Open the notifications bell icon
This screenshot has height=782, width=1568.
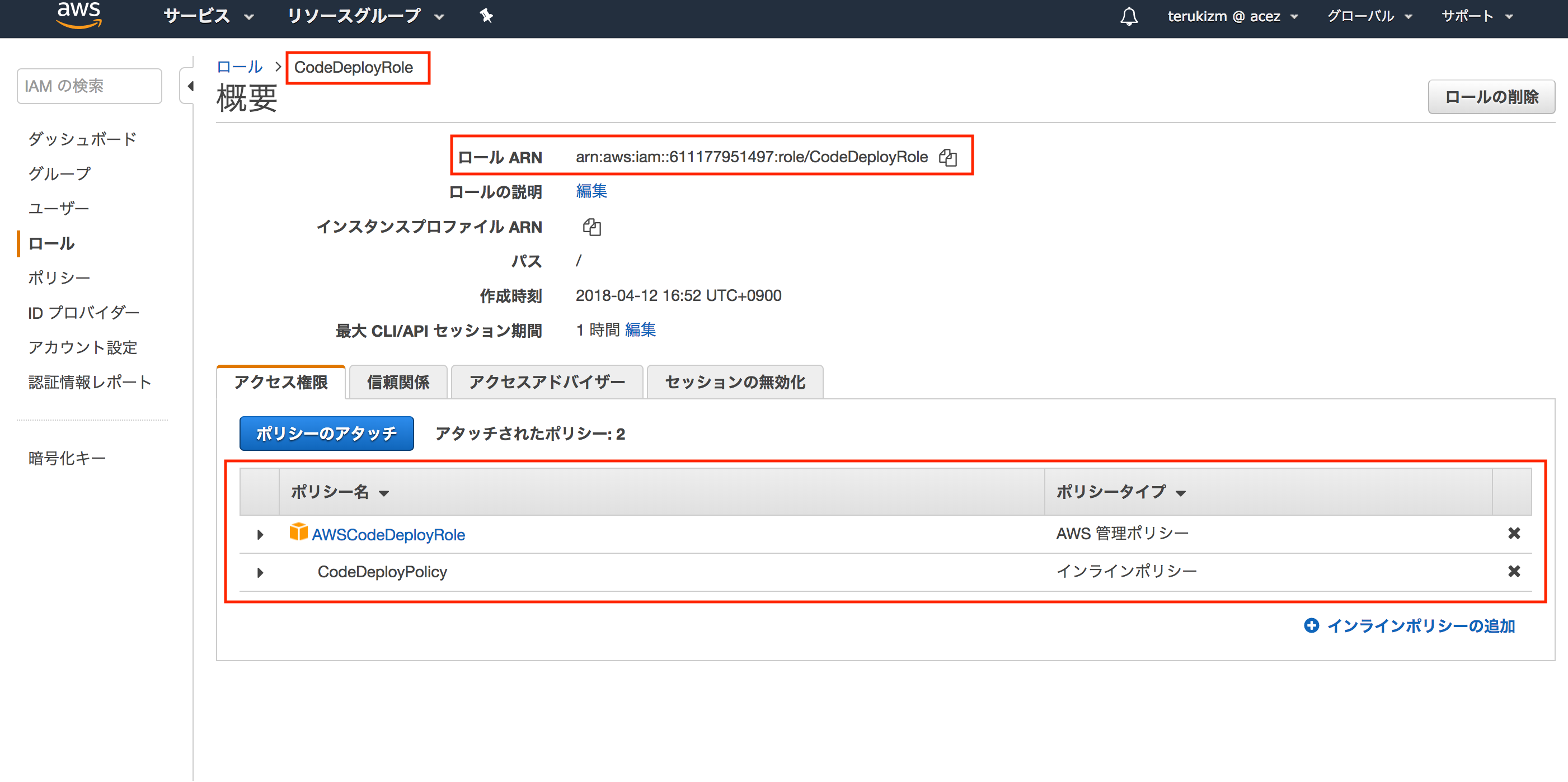pyautogui.click(x=1129, y=16)
